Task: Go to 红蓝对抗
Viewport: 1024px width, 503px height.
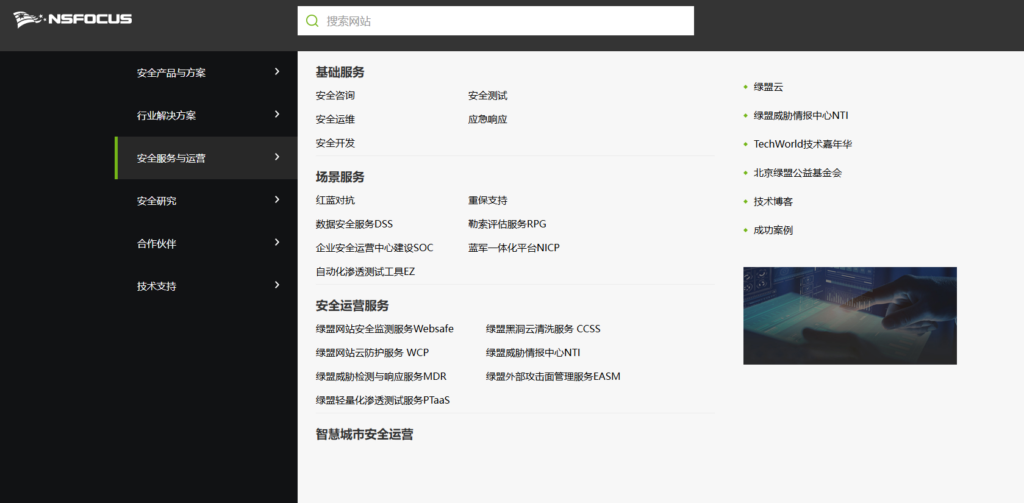Action: point(335,200)
